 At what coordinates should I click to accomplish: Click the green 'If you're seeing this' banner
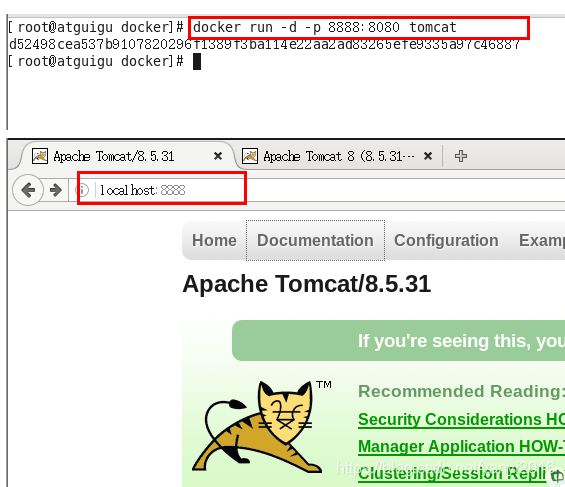point(399,340)
